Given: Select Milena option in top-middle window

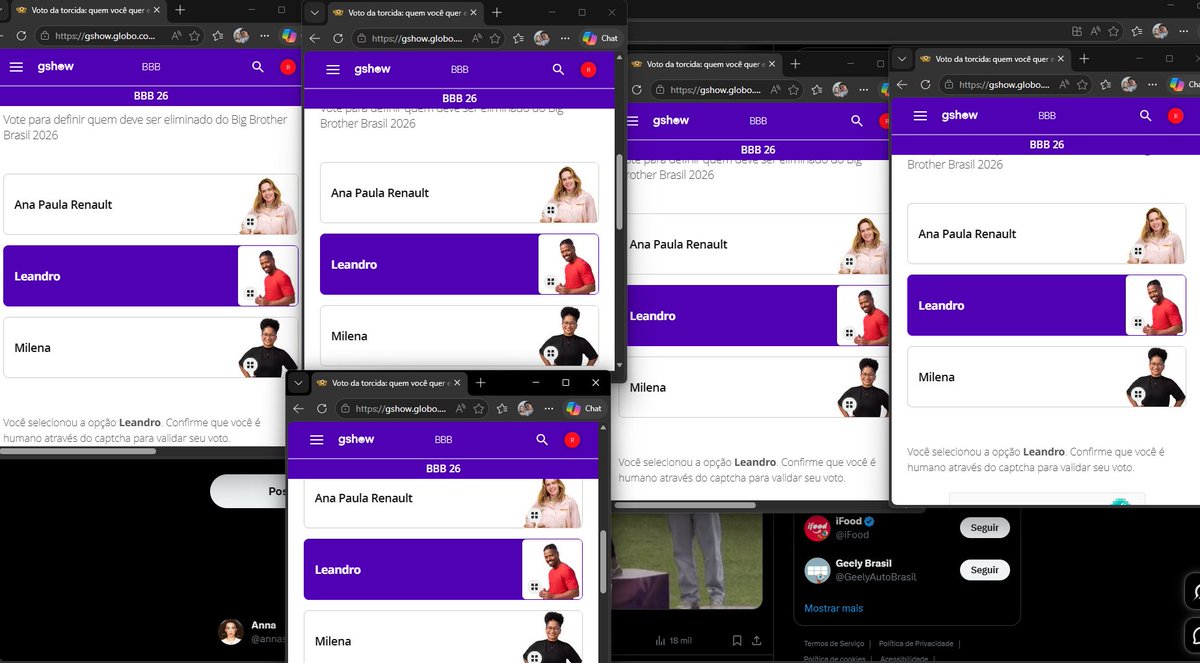Looking at the screenshot, I should point(459,336).
